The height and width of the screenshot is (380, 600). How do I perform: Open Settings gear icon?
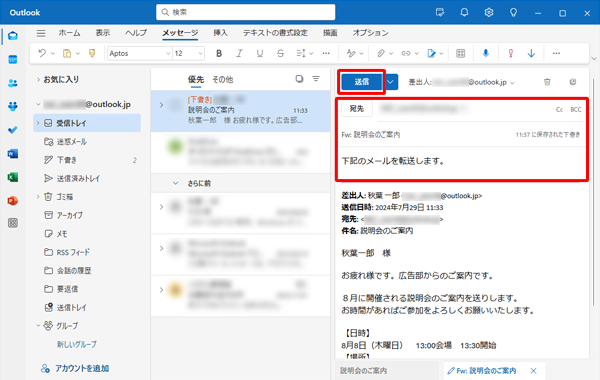489,13
